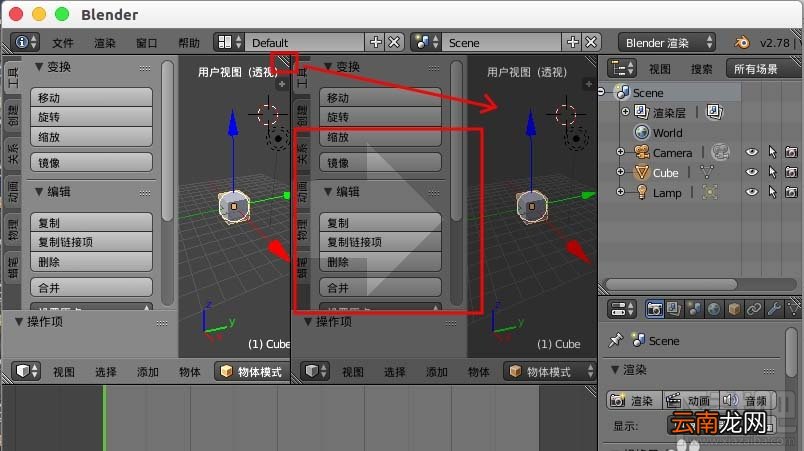Viewport: 804px width, 451px height.
Task: Open properties region plus in left 3D view
Action: (282, 84)
